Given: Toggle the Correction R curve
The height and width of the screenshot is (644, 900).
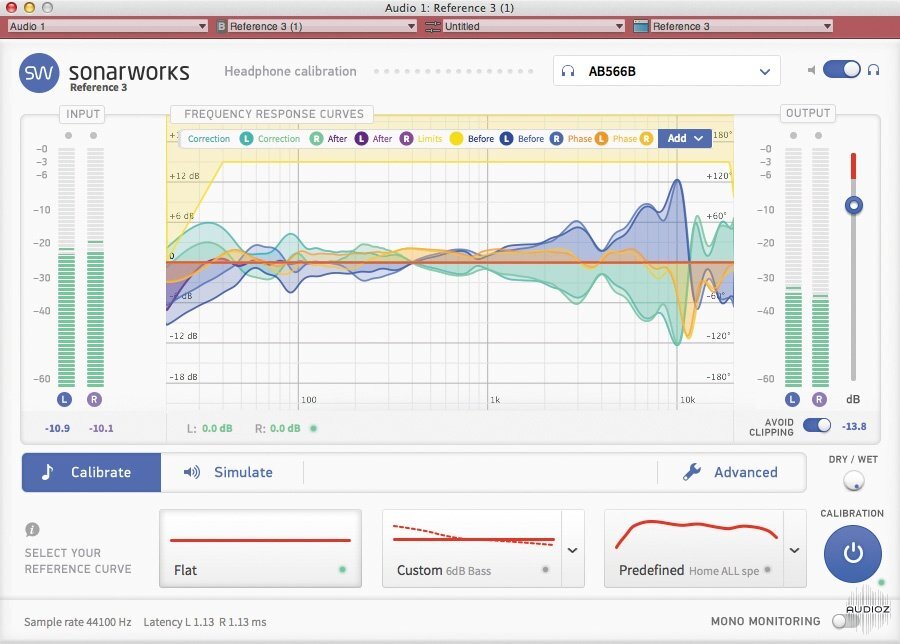Looking at the screenshot, I should [x=316, y=138].
